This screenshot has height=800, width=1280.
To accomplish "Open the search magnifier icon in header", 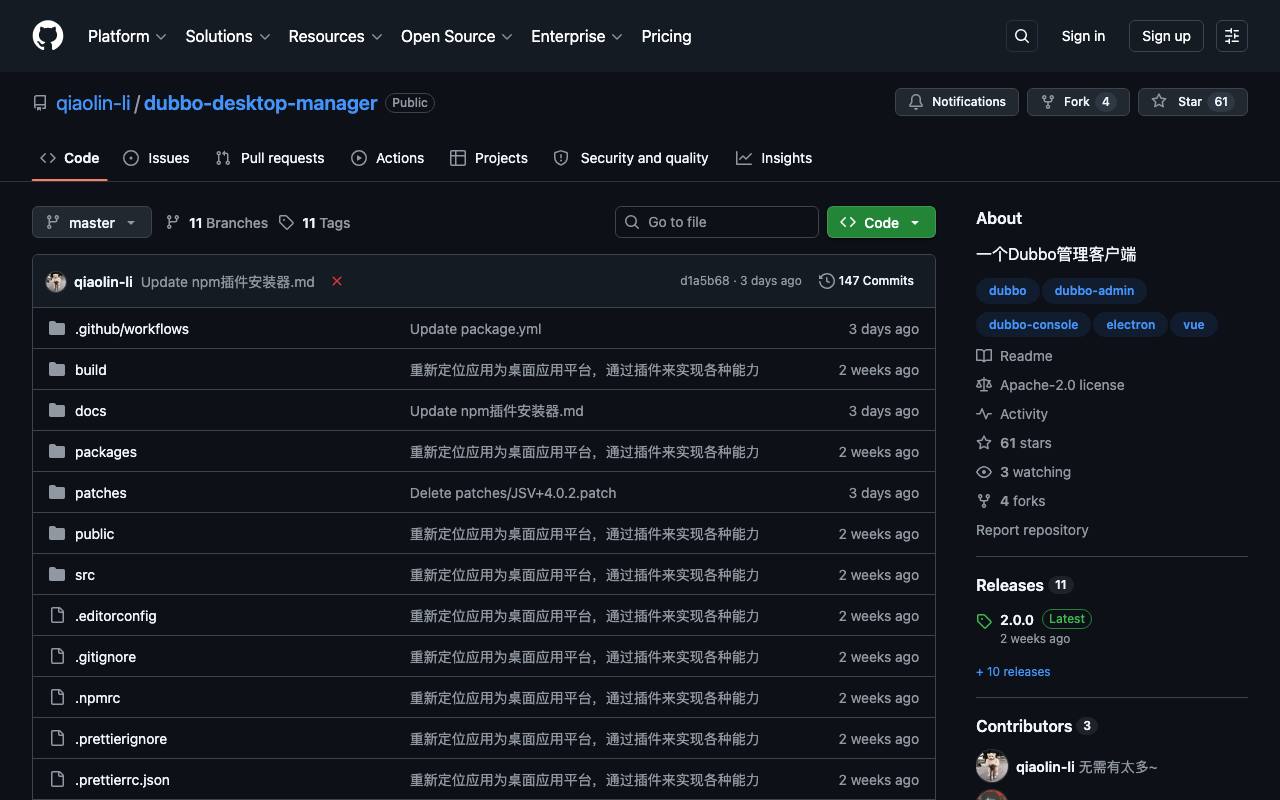I will (1022, 36).
